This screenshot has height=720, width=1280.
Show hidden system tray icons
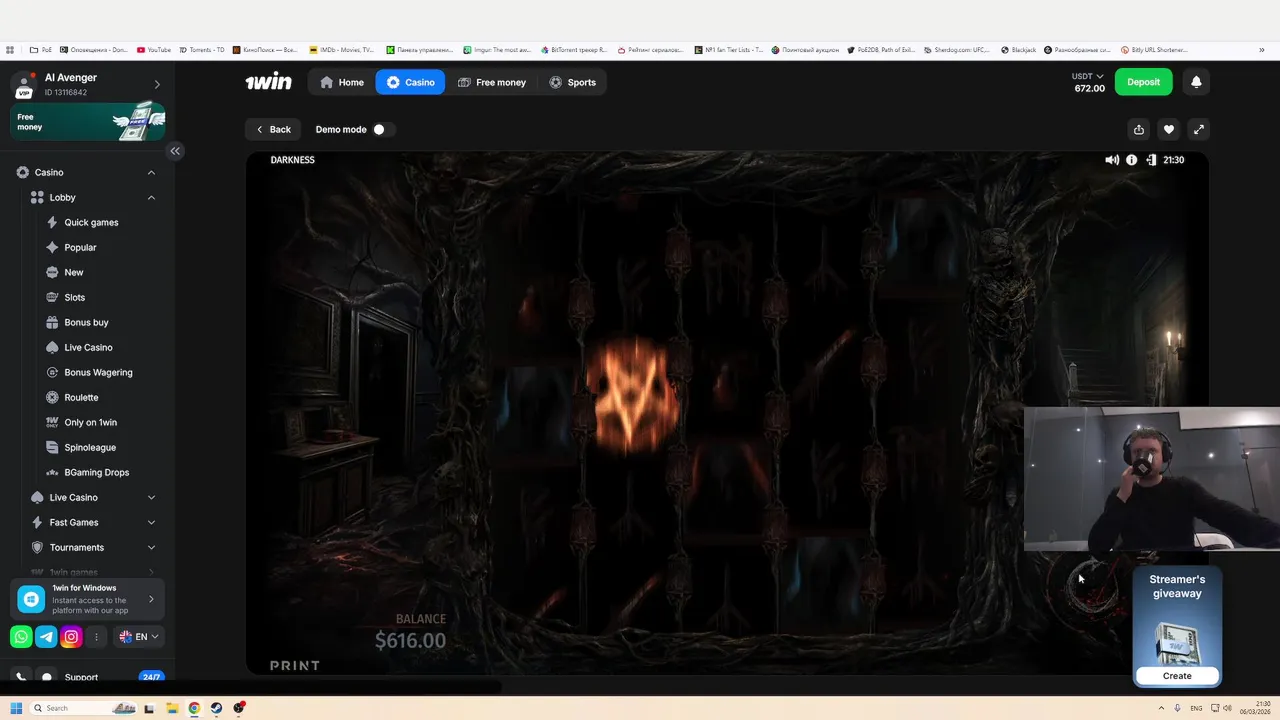[x=1161, y=708]
